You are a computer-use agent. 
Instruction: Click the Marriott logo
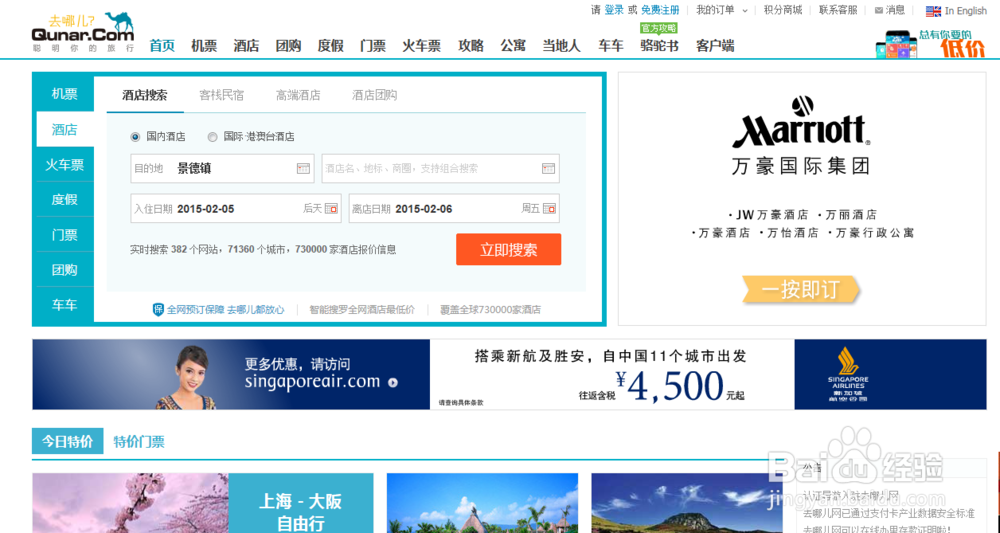coord(801,122)
